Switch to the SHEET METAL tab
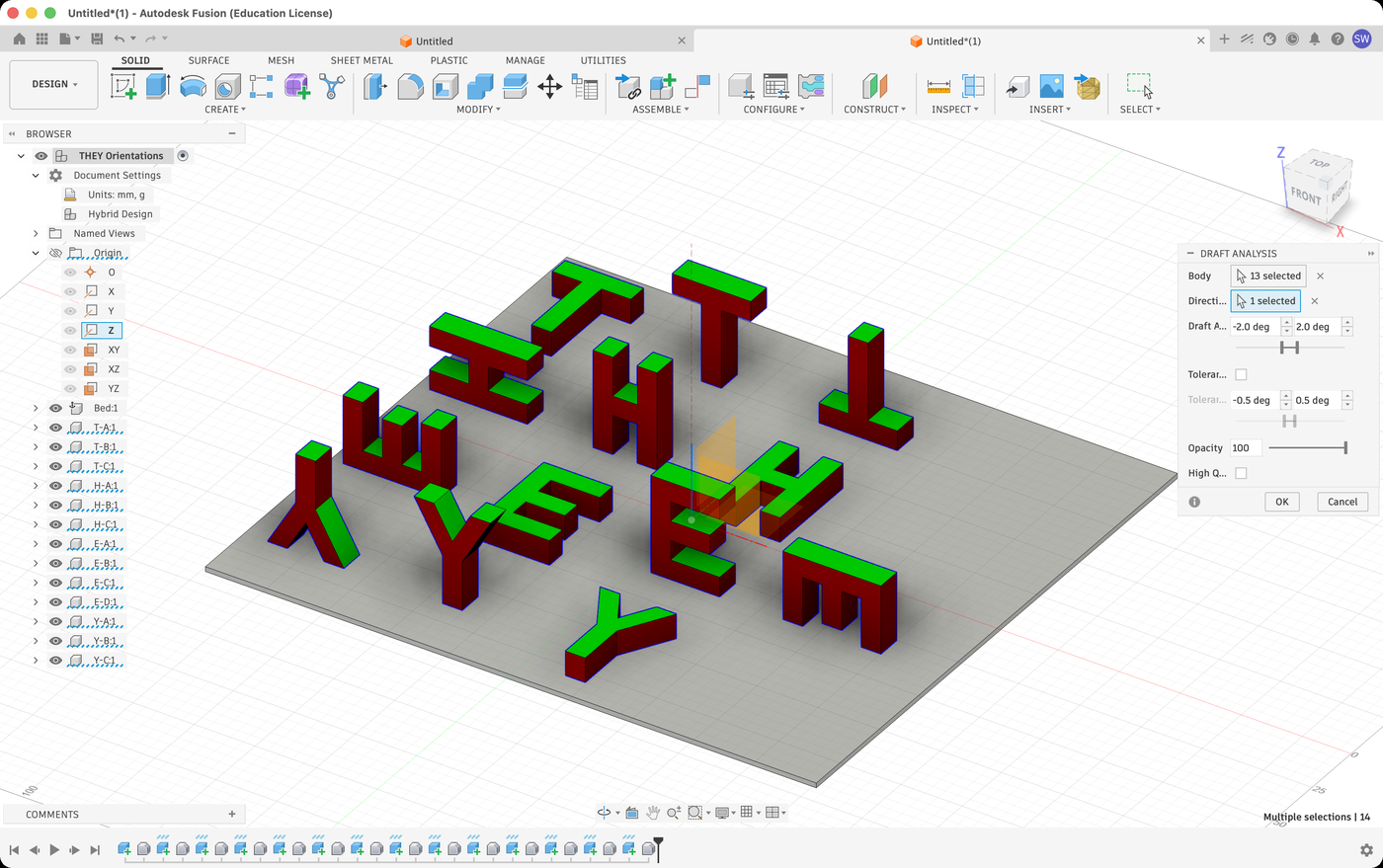This screenshot has height=868, width=1383. [362, 60]
